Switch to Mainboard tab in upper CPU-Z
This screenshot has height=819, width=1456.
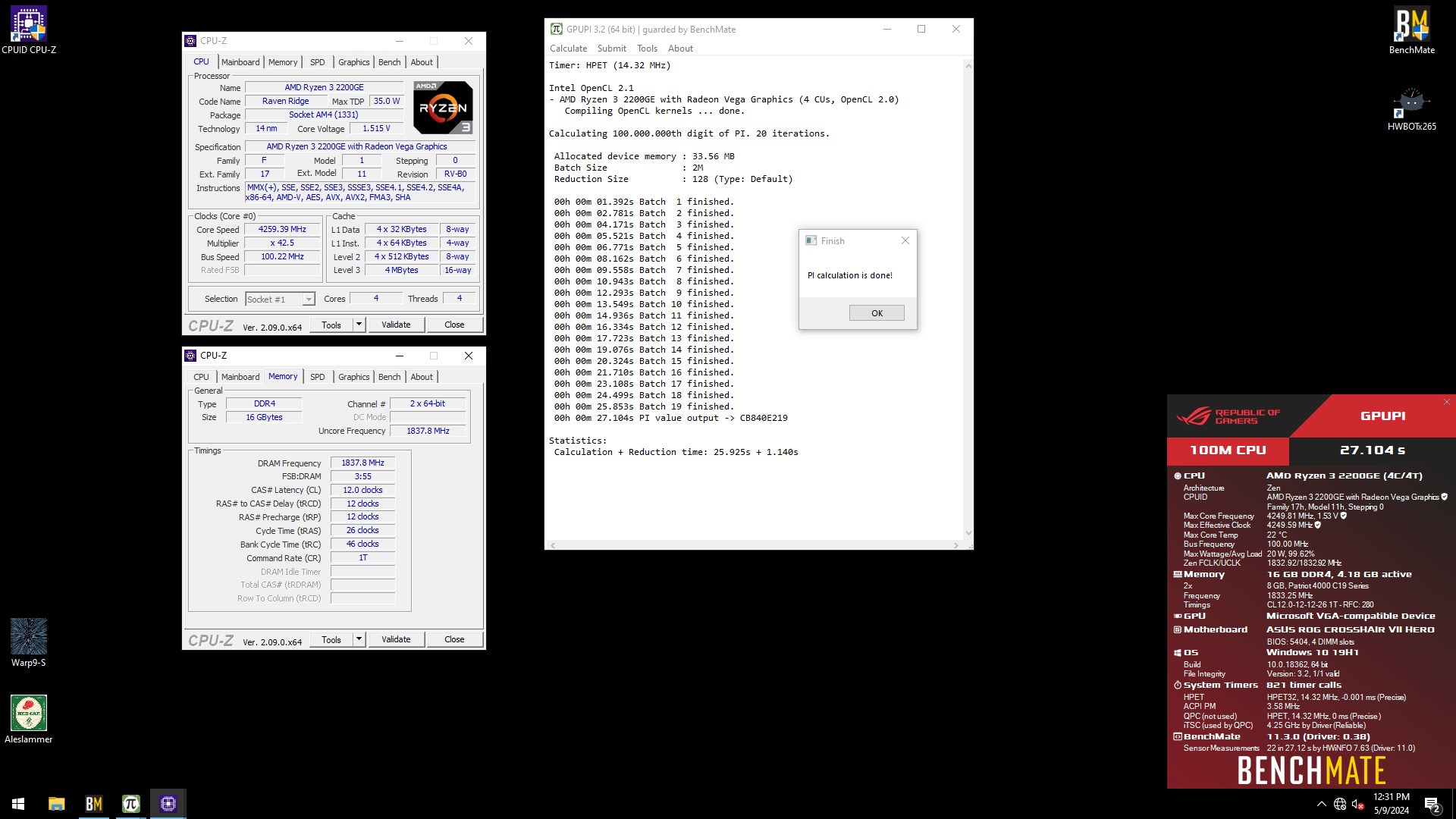click(240, 62)
